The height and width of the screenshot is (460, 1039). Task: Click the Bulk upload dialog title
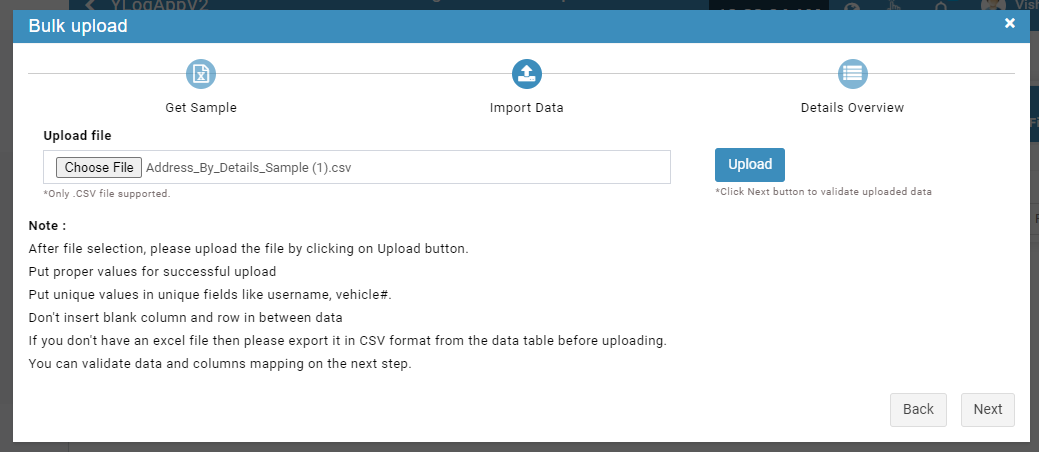coord(78,27)
